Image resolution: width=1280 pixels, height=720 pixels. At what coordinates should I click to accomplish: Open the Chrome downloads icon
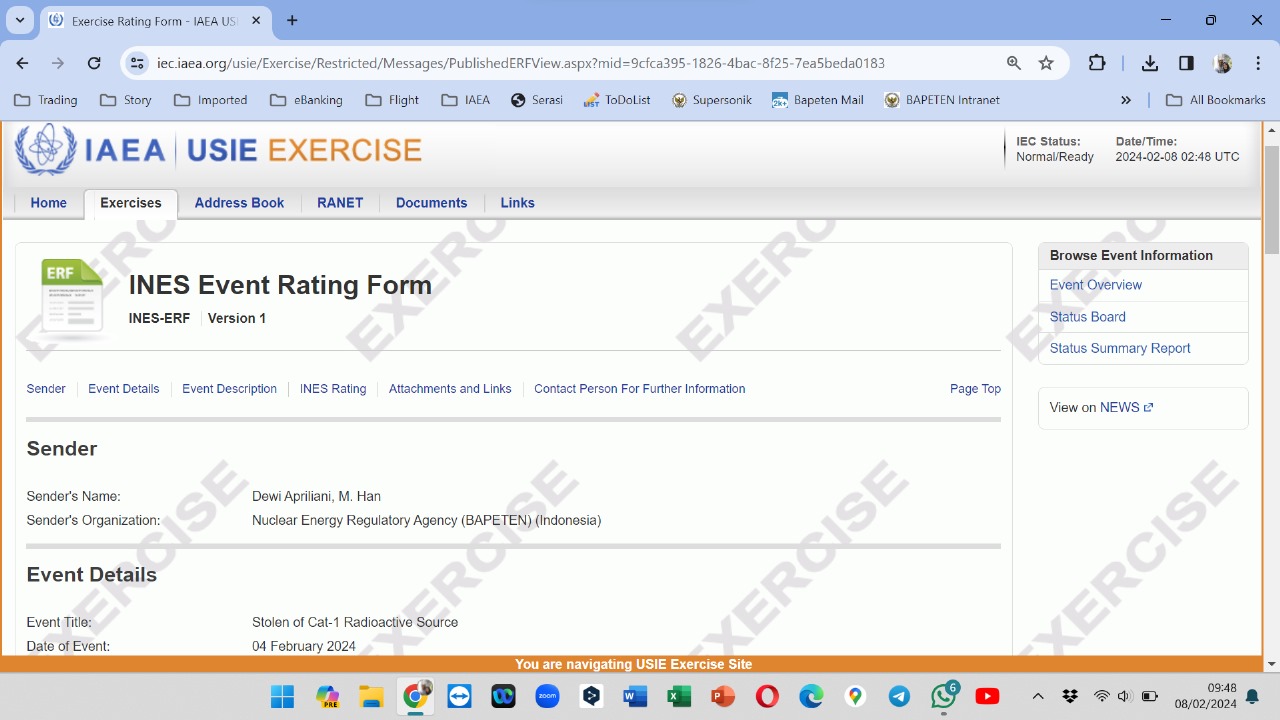point(1150,63)
